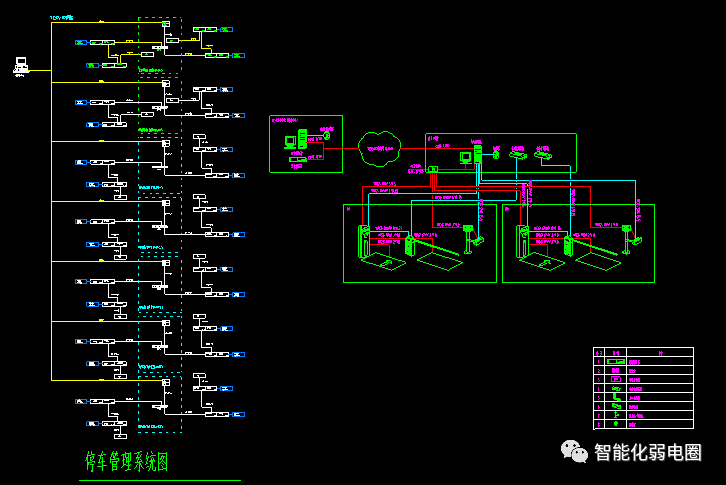726x485 pixels.
Task: Select barrier gate cabinet in left lane box
Action: [410, 246]
